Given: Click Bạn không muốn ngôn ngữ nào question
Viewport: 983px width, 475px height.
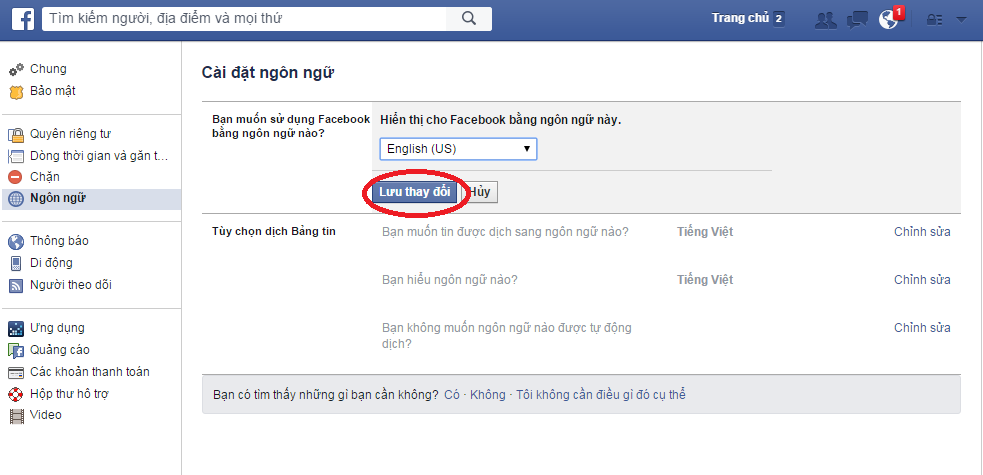Looking at the screenshot, I should pos(507,336).
